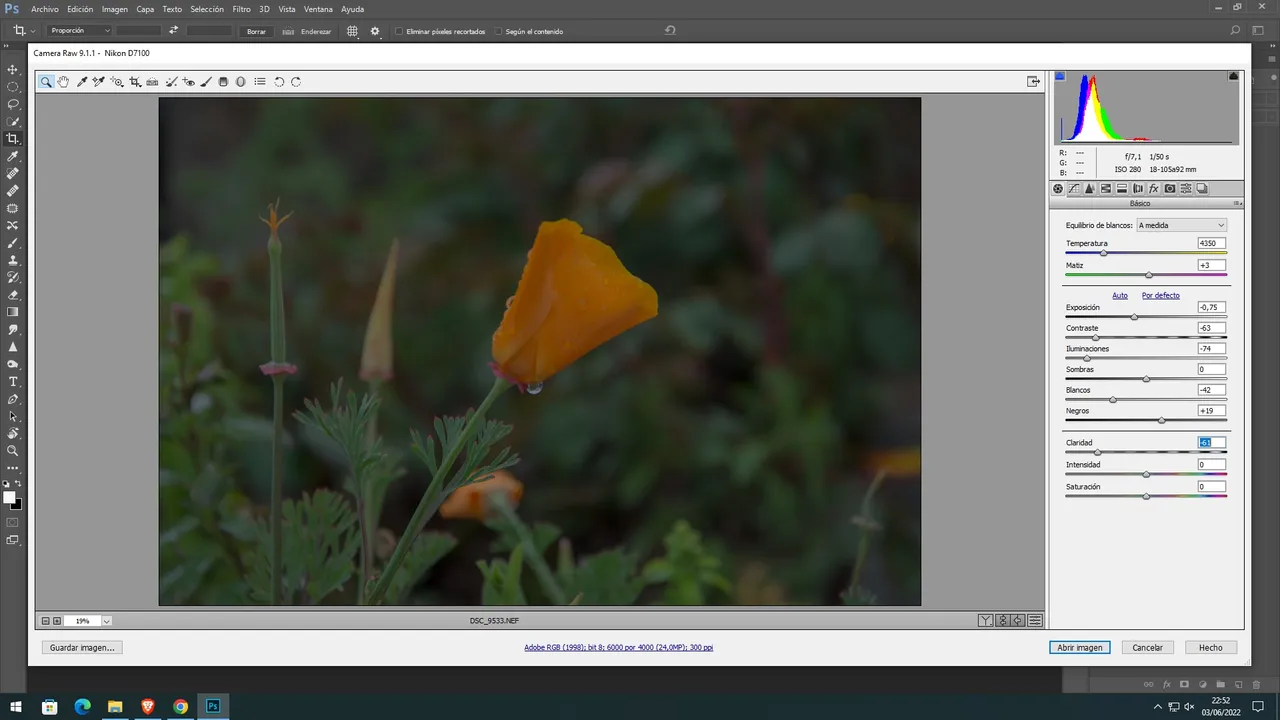Viewport: 1280px width, 720px height.
Task: Select the Color Sampler tool
Action: [x=99, y=82]
